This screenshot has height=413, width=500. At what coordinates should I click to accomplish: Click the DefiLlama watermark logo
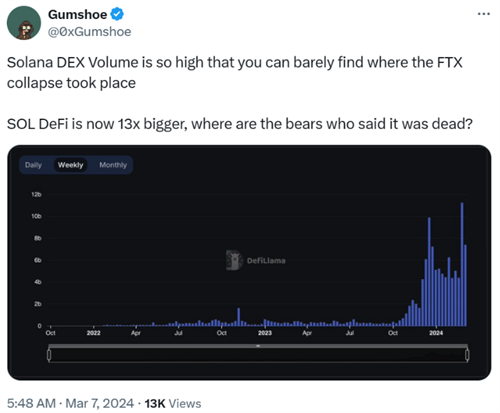pos(256,260)
